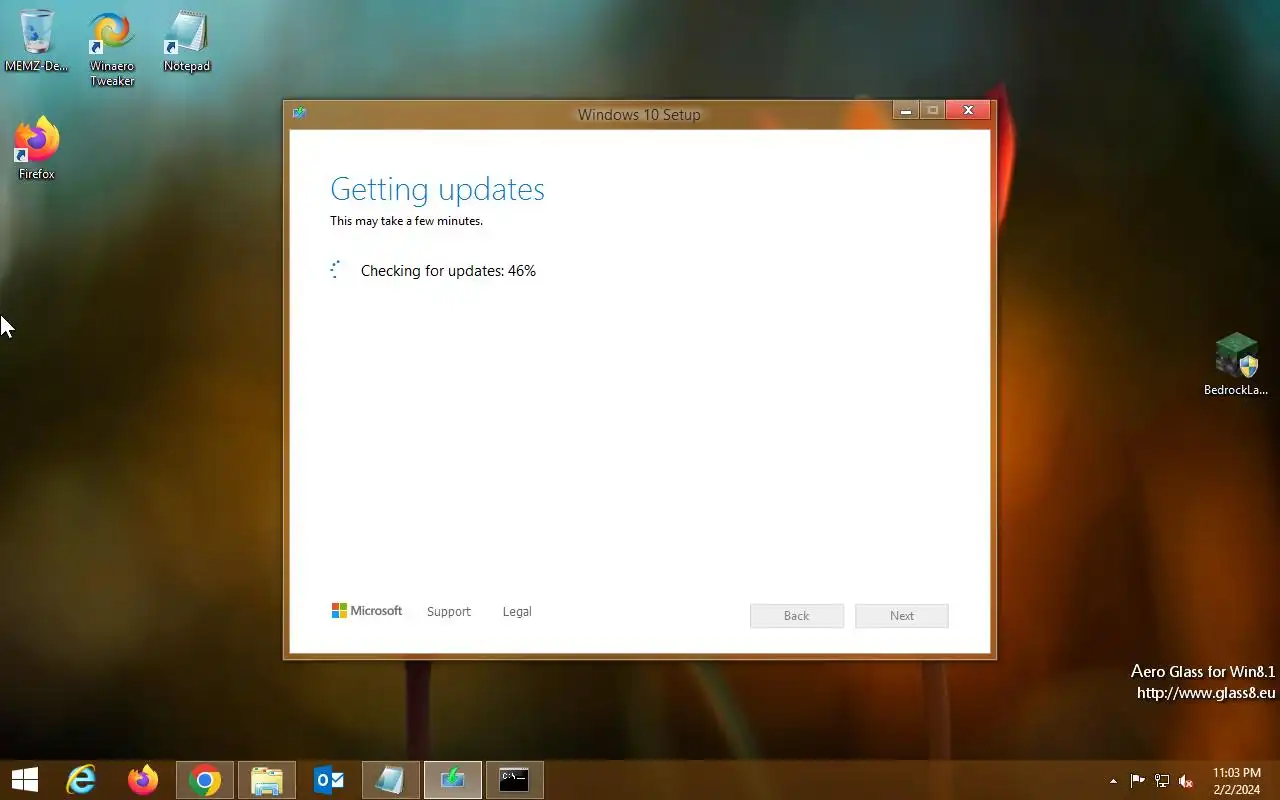Open the Action Center flag icon
The height and width of the screenshot is (800, 1280).
coord(1137,781)
